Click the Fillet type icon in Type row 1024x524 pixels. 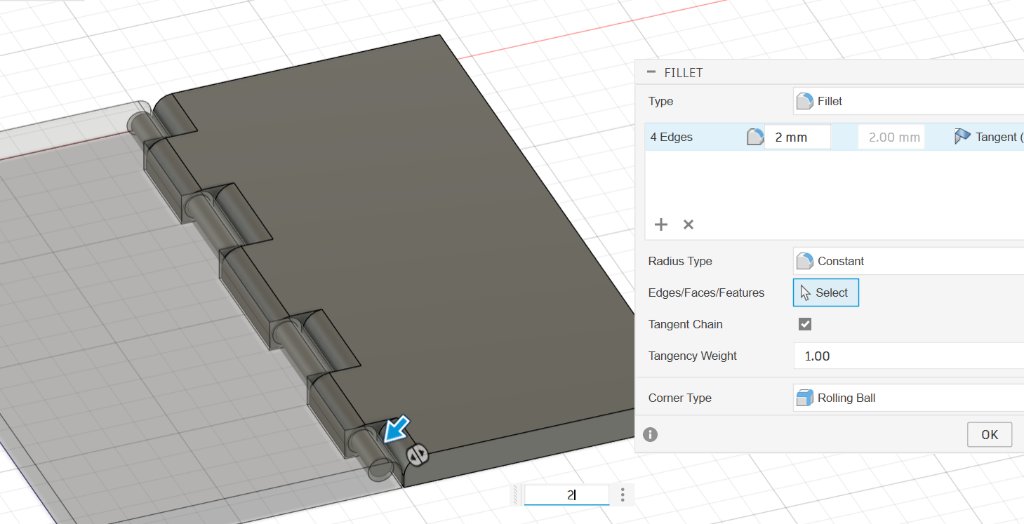[x=805, y=101]
